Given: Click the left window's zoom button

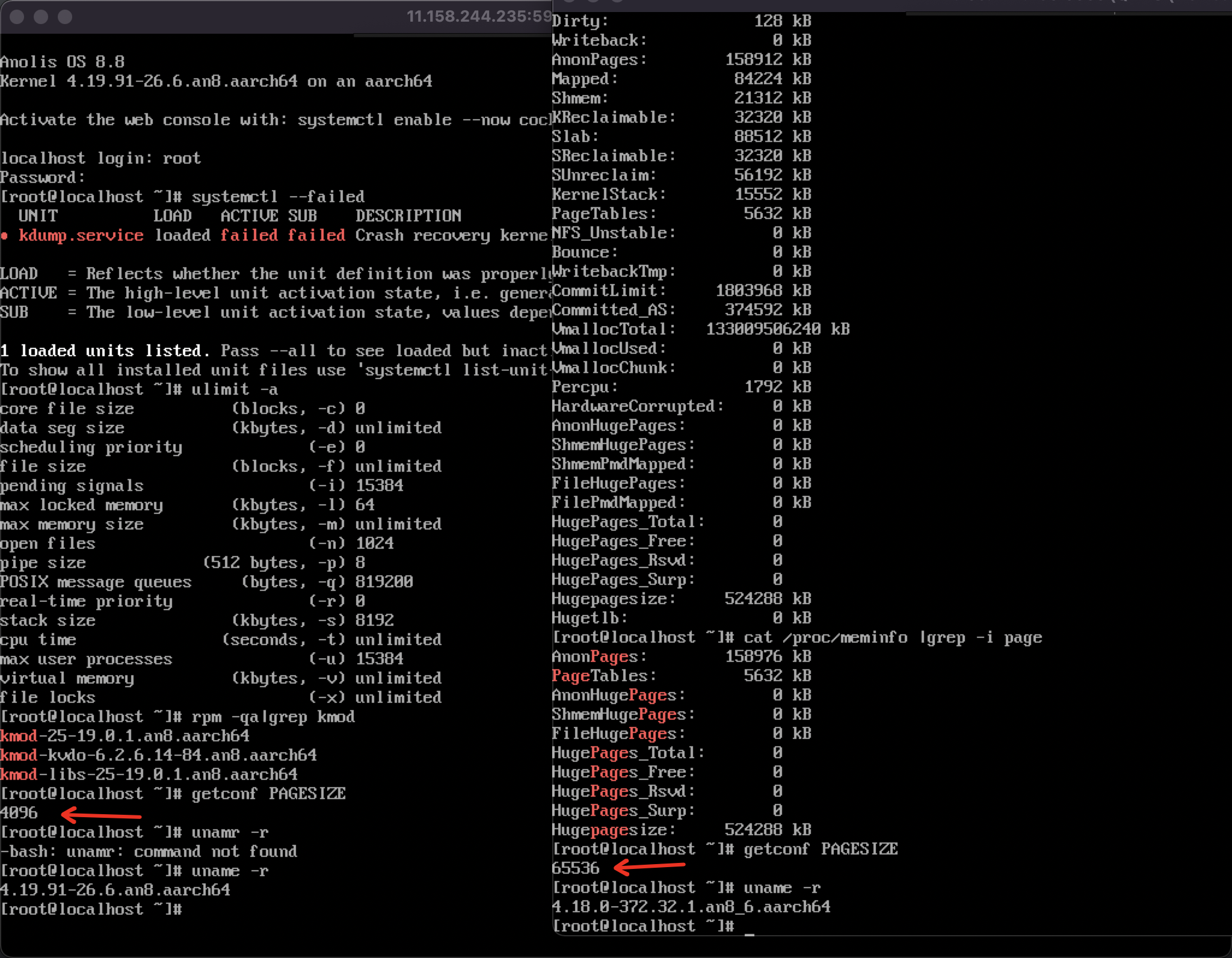Looking at the screenshot, I should pyautogui.click(x=65, y=17).
